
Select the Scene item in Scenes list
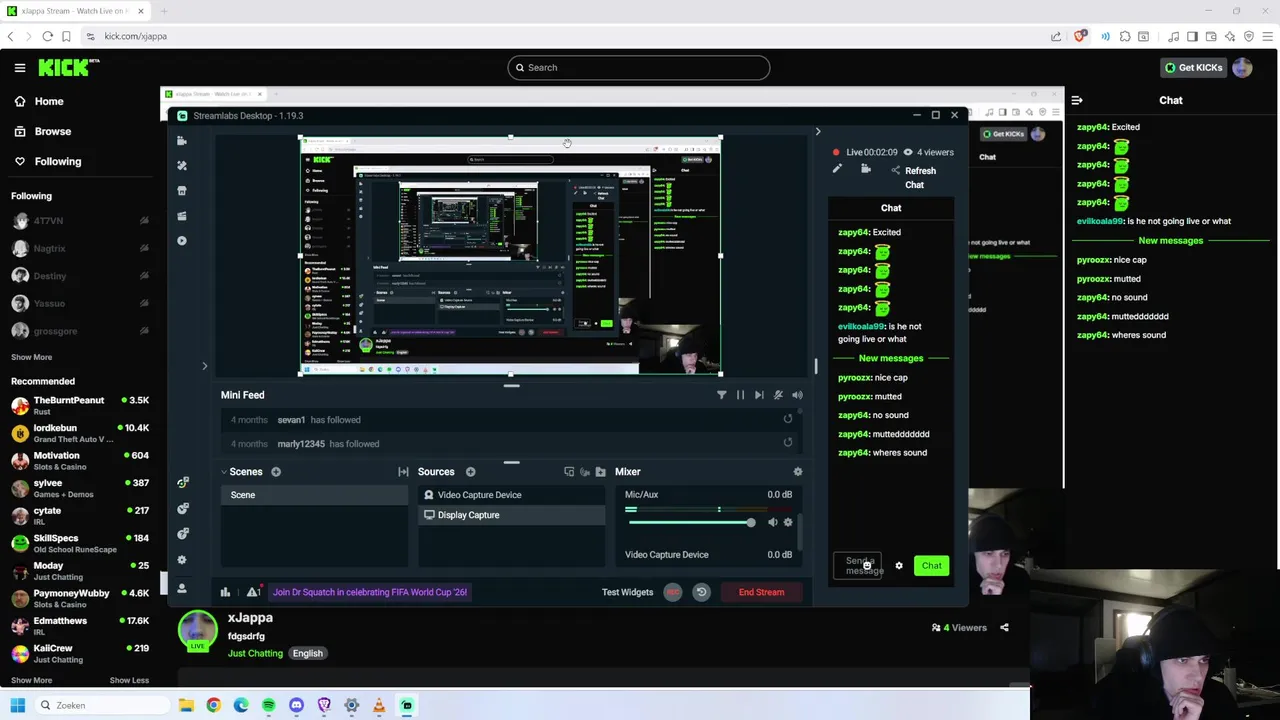[314, 495]
